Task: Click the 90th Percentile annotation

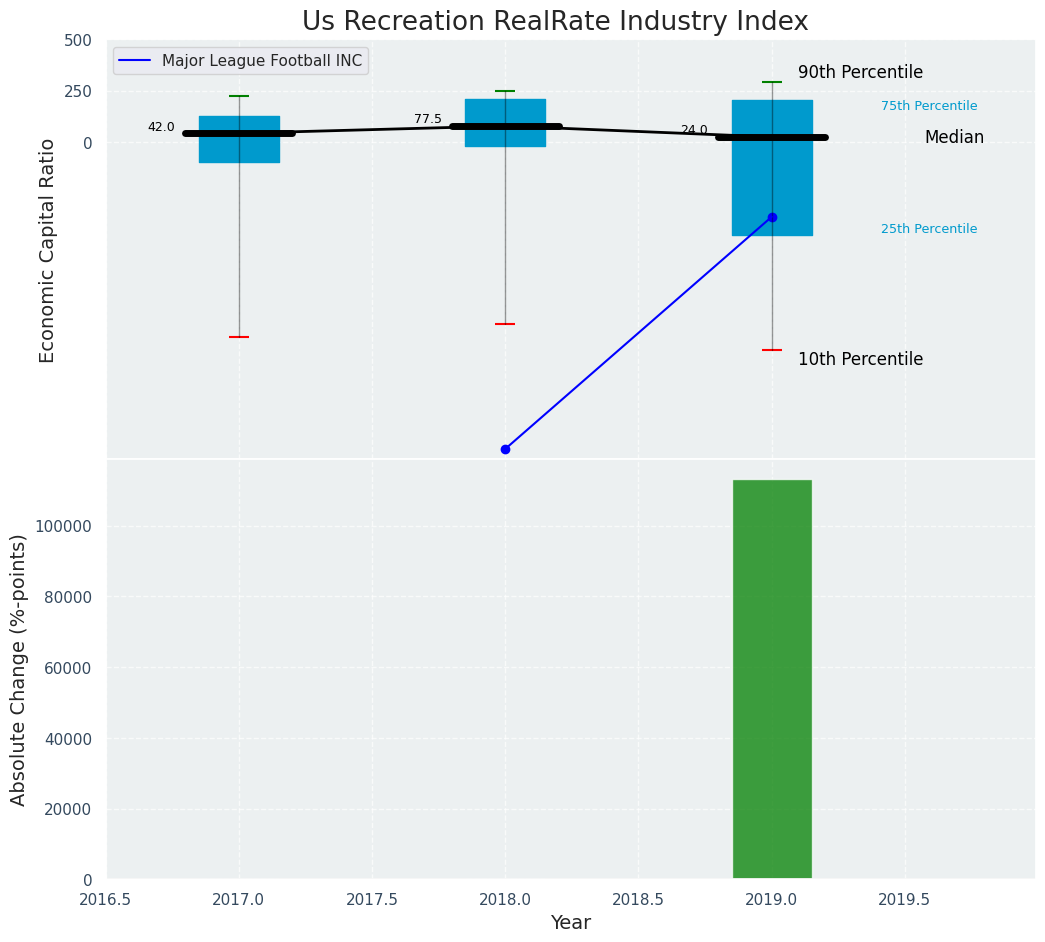Action: click(x=860, y=73)
